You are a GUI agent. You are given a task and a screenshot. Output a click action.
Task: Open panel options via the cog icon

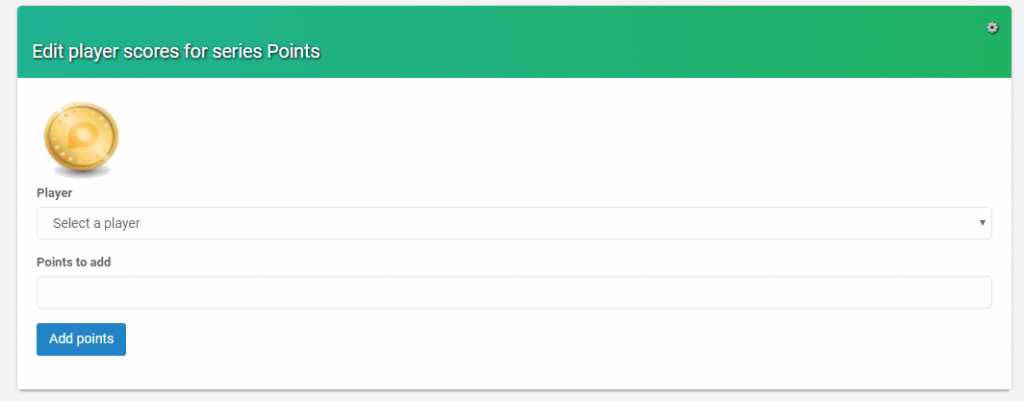992,27
